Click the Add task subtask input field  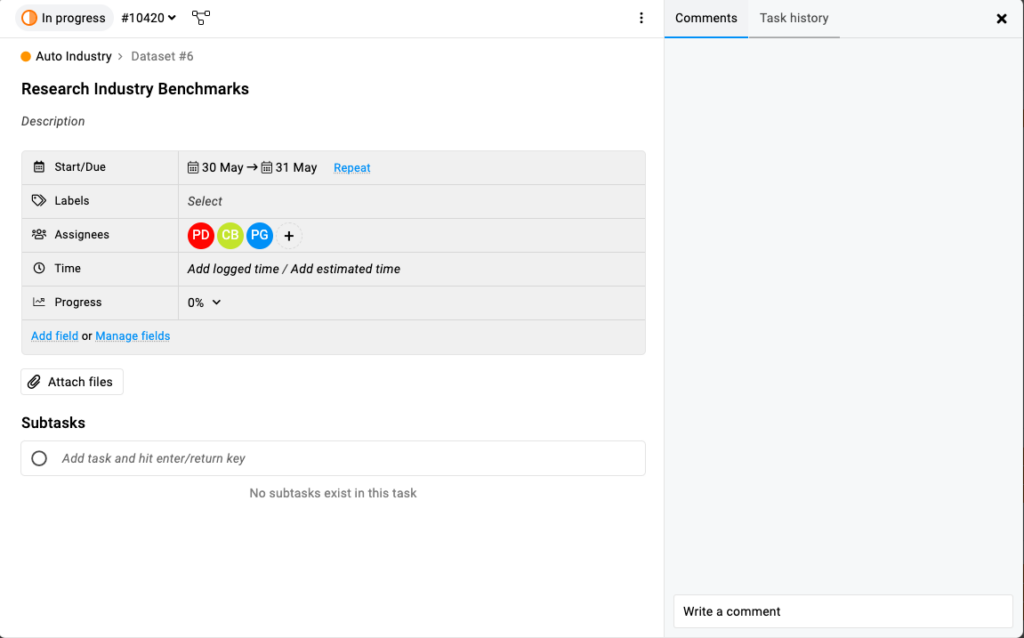(333, 458)
